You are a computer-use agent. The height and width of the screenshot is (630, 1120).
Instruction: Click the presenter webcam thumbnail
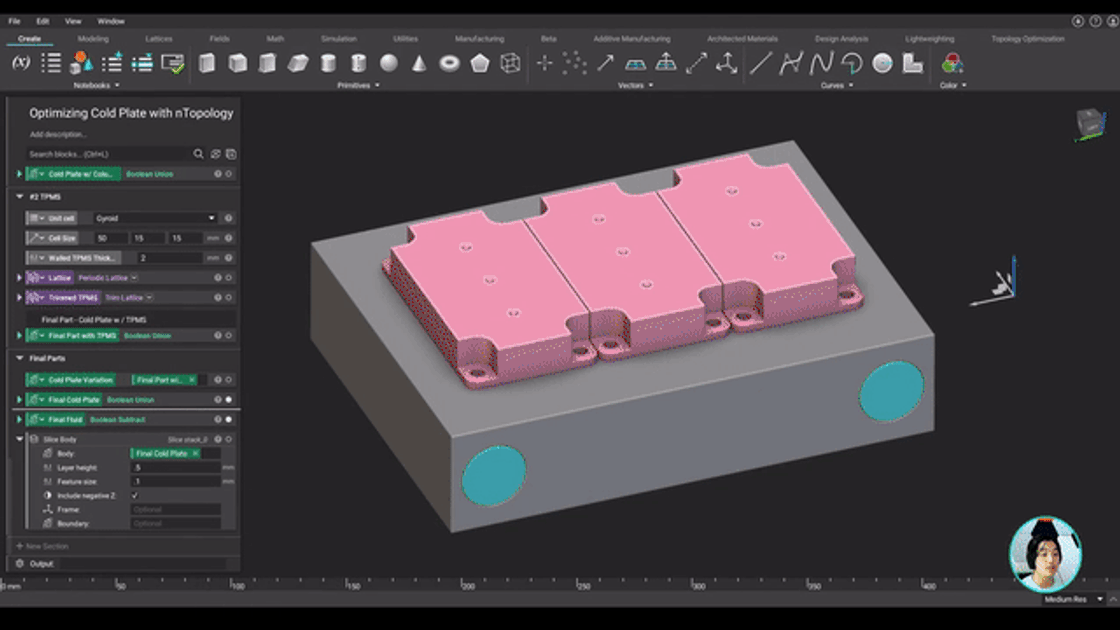1046,554
